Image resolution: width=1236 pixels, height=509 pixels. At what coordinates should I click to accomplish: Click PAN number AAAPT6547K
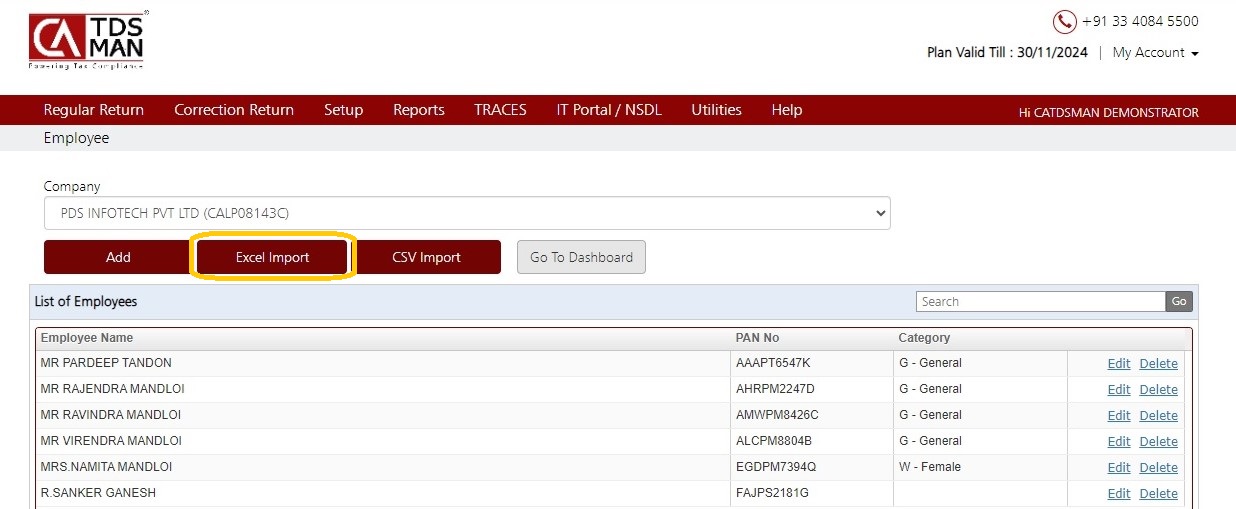[x=773, y=363]
